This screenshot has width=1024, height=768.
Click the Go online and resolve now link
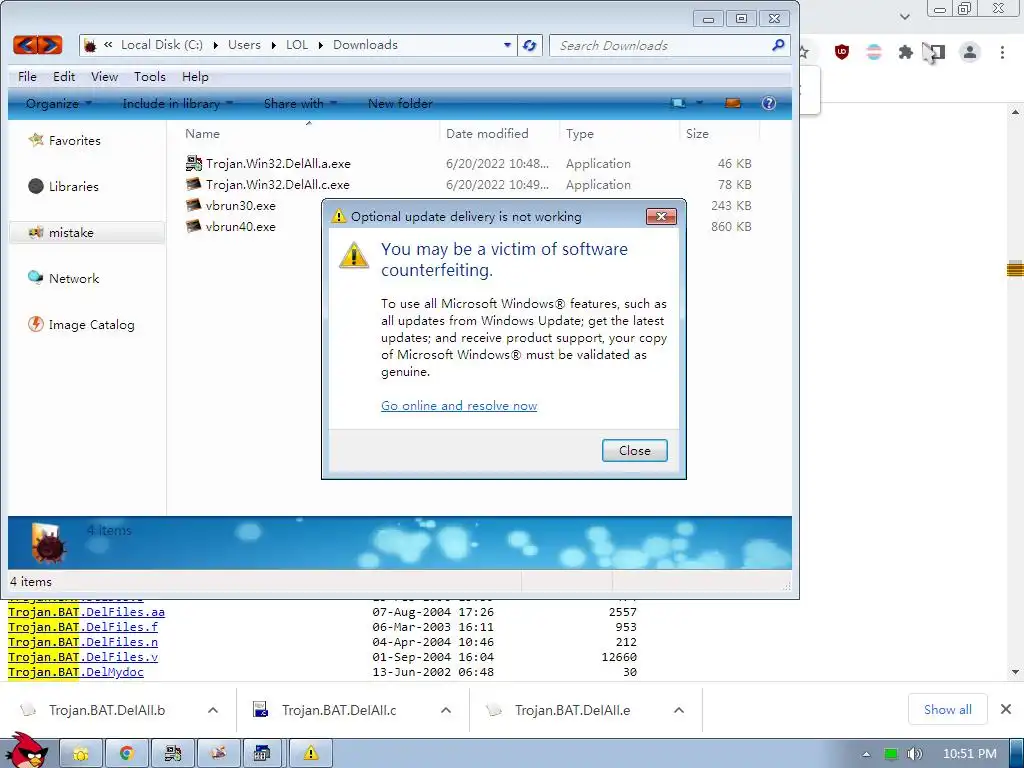[459, 406]
